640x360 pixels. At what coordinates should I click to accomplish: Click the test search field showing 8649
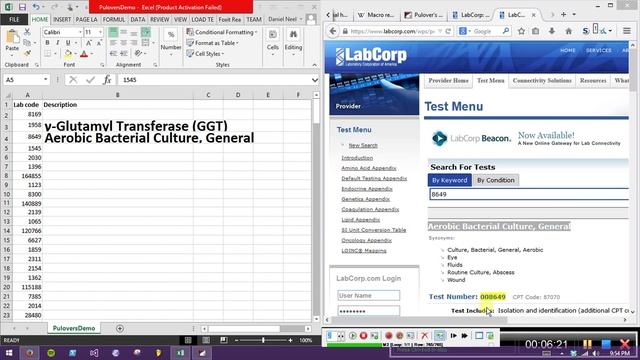tap(529, 194)
